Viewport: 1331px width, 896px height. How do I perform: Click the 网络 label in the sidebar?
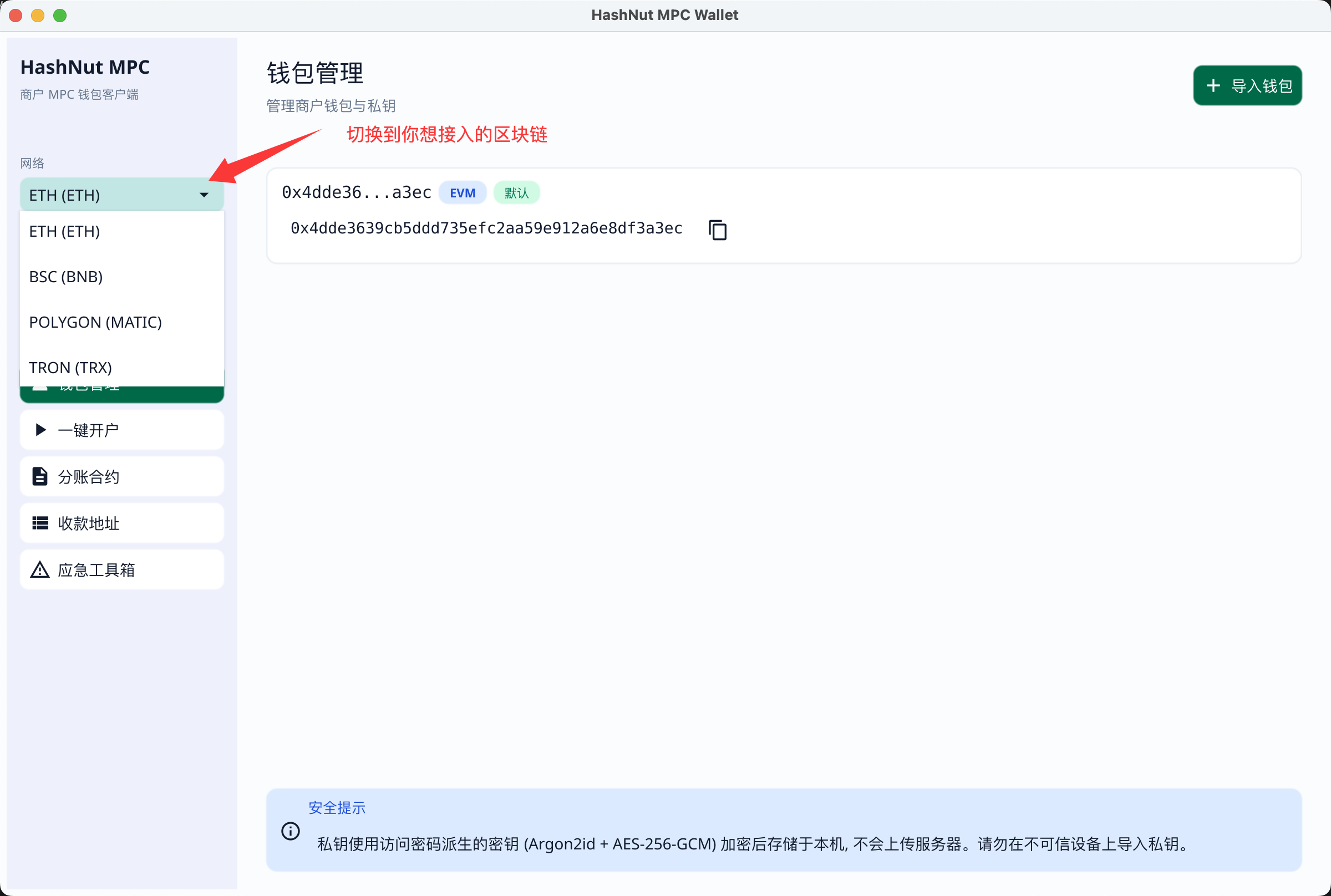32,164
